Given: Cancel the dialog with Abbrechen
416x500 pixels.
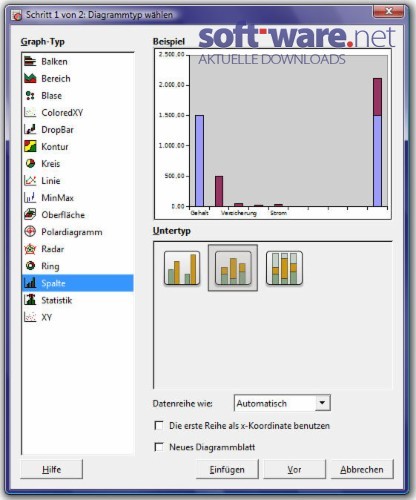Looking at the screenshot, I should click(362, 469).
